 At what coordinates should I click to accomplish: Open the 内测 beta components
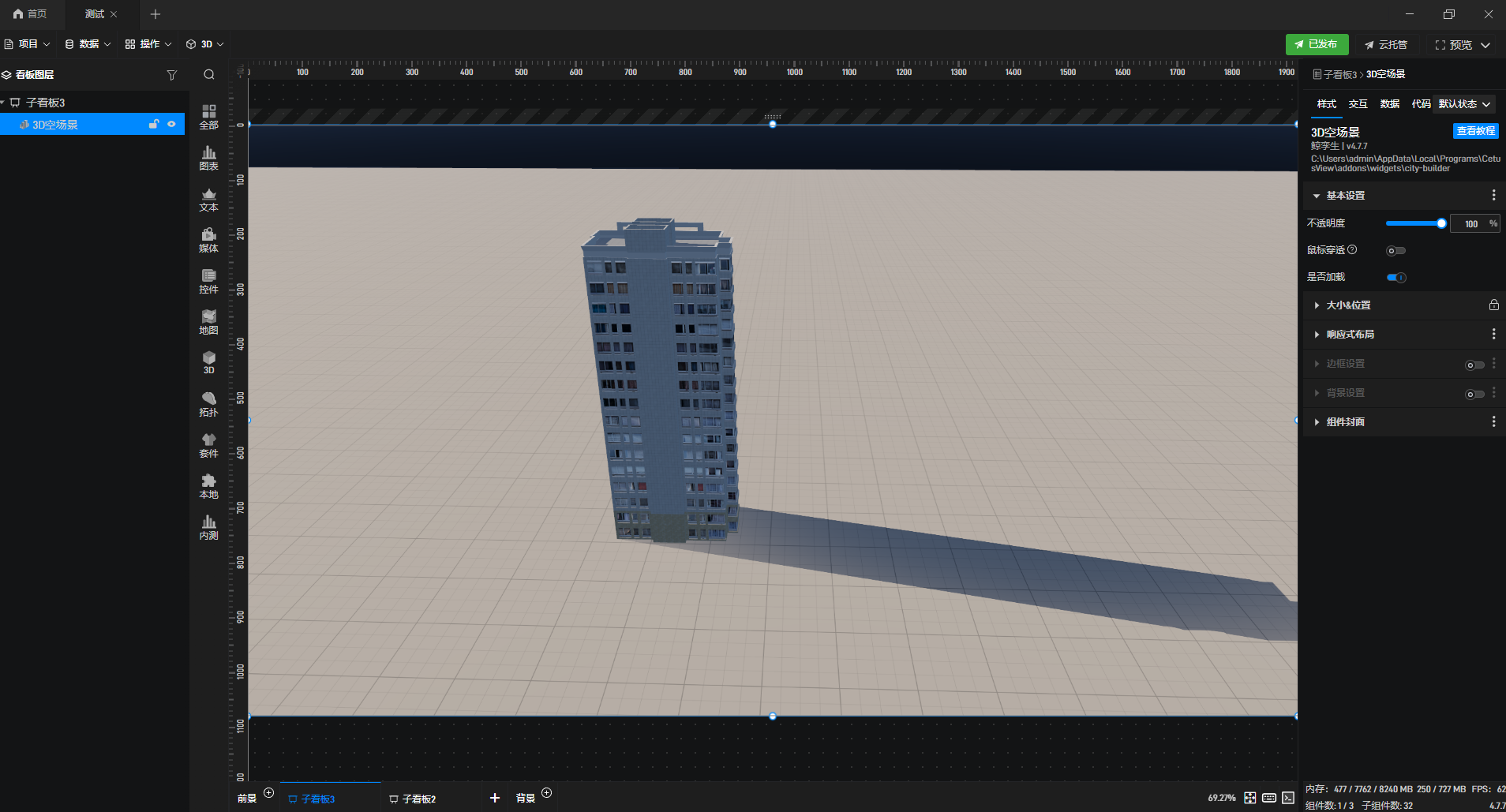coord(208,527)
